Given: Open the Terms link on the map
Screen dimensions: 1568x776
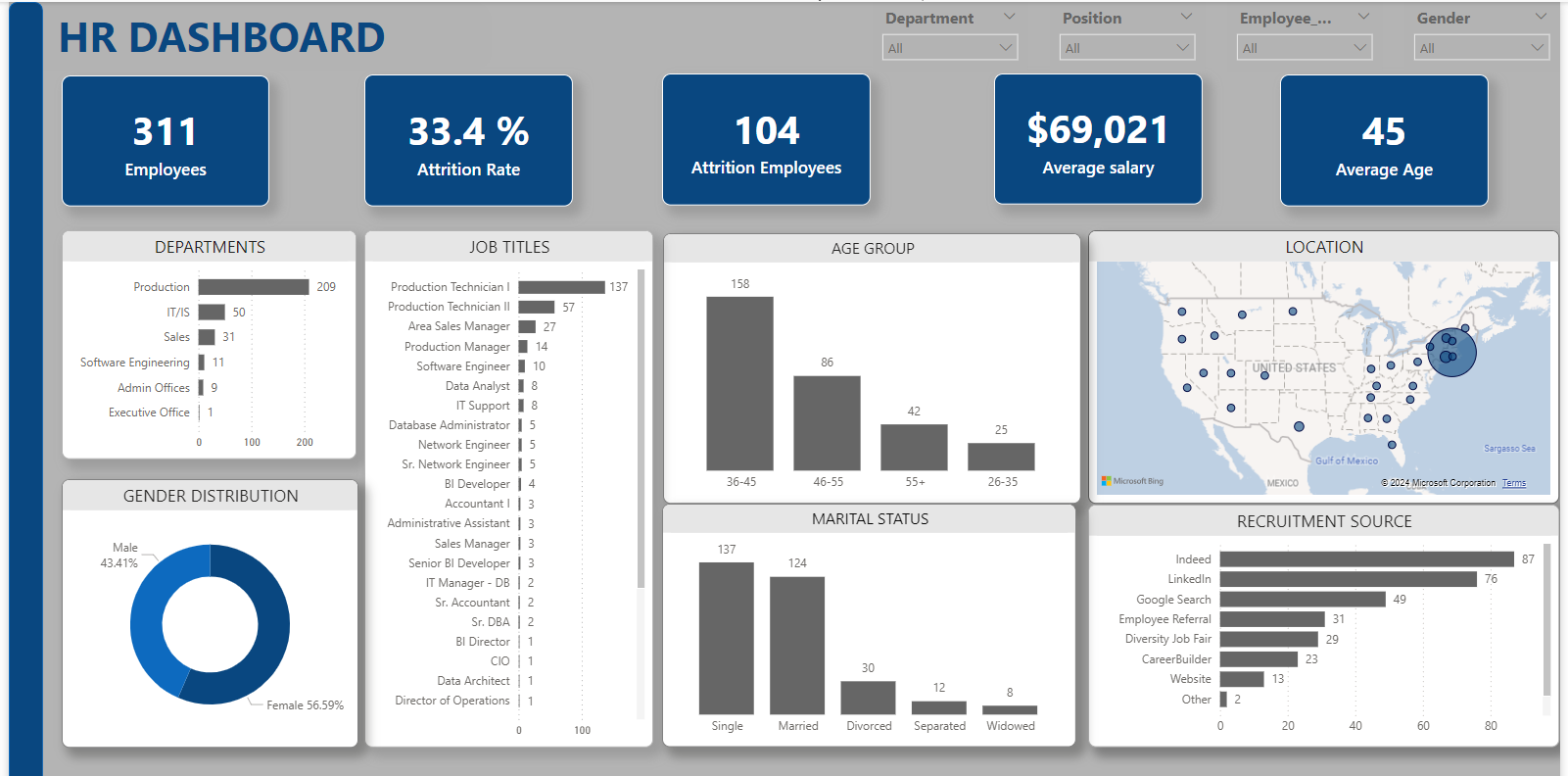Looking at the screenshot, I should [x=1514, y=483].
